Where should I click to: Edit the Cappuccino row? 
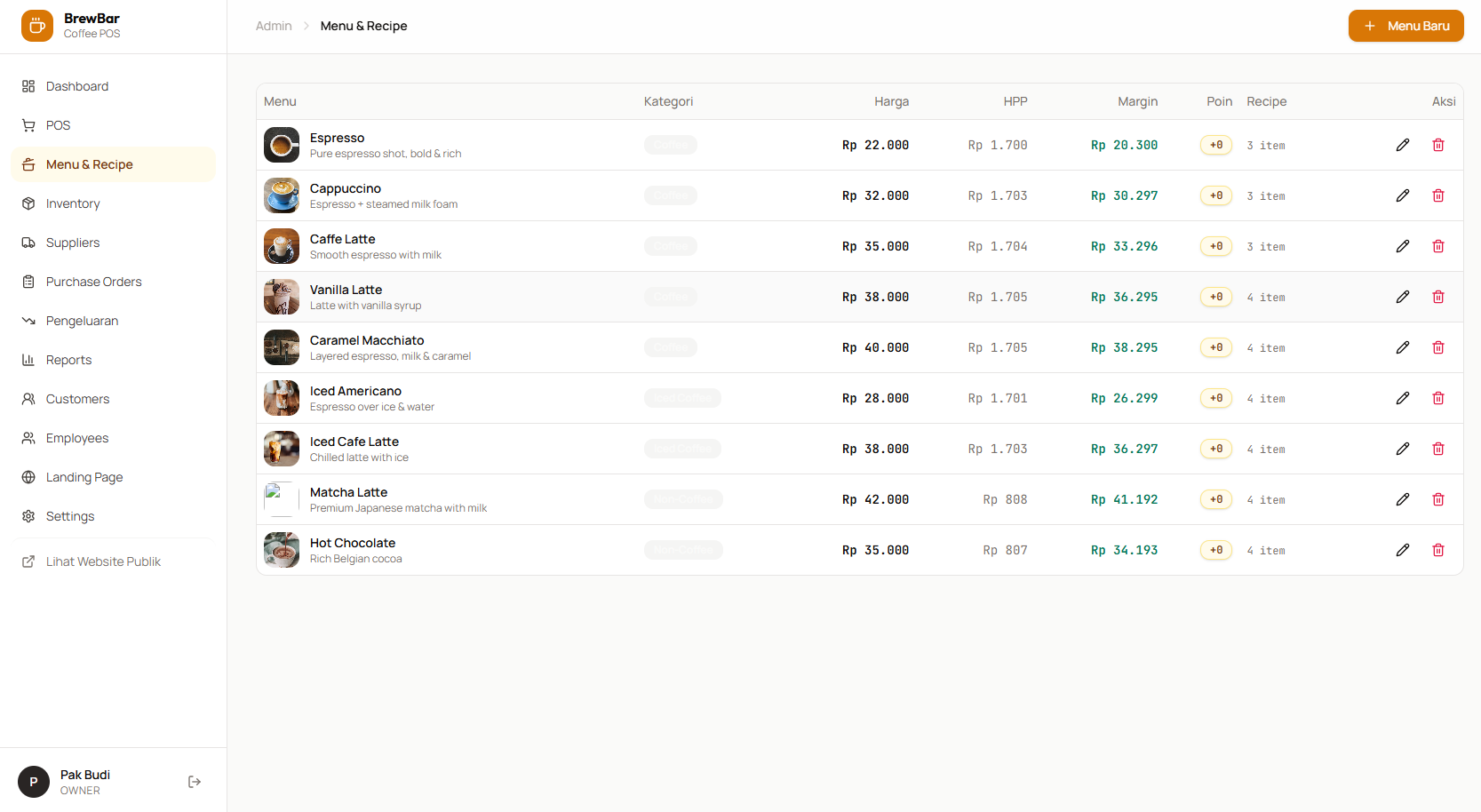1403,195
